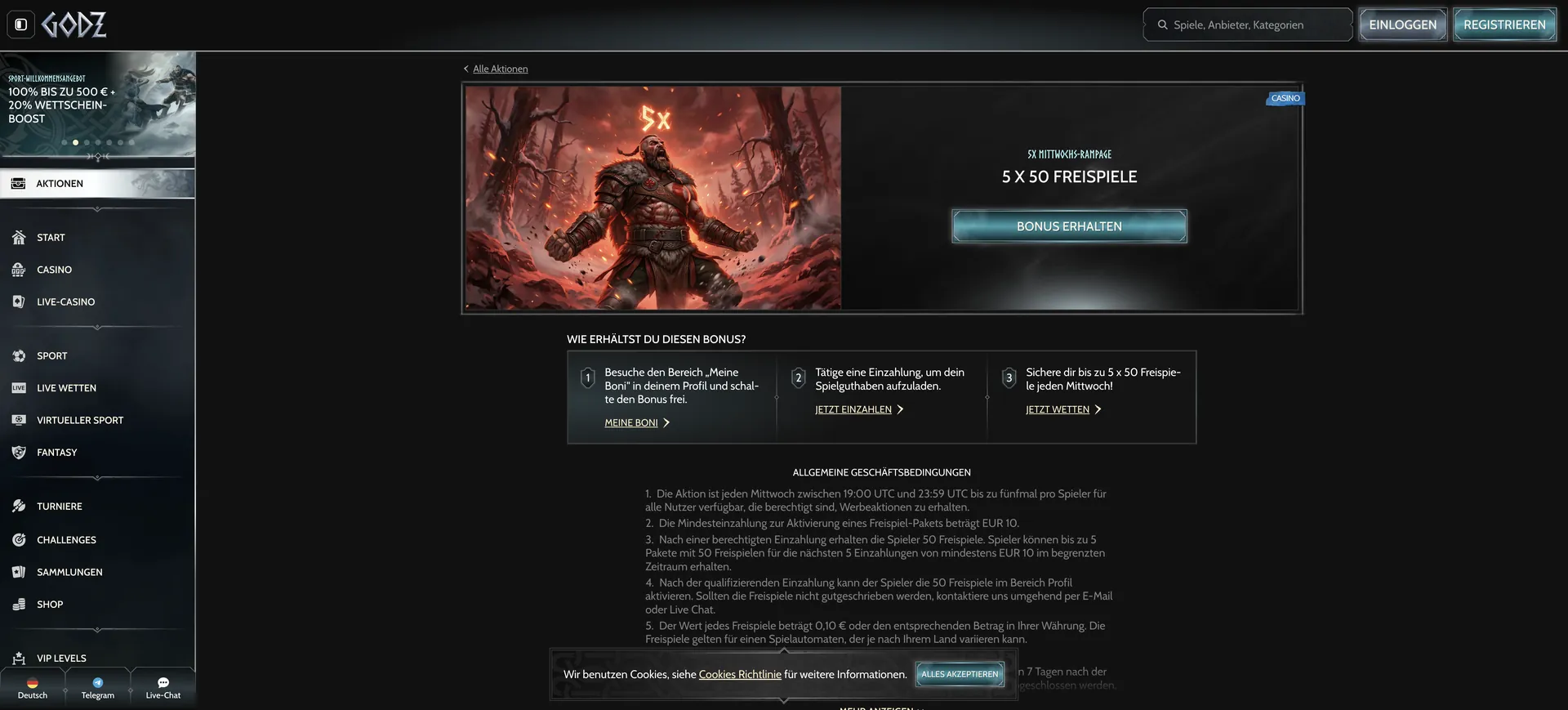Image resolution: width=1568 pixels, height=710 pixels.
Task: Open the Fantasy shield icon
Action: click(x=19, y=453)
